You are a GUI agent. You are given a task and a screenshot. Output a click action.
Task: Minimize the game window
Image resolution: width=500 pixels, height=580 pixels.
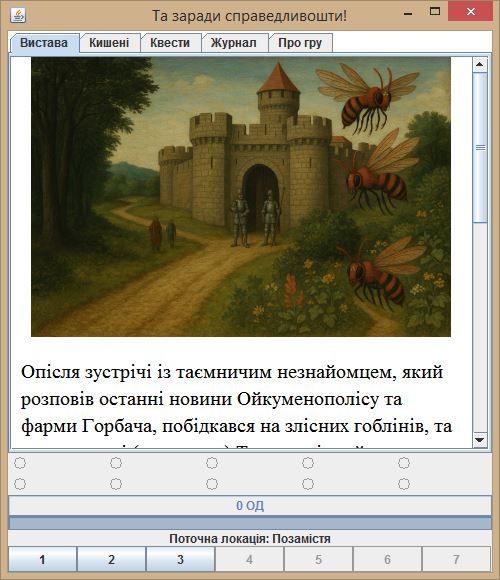pos(408,12)
